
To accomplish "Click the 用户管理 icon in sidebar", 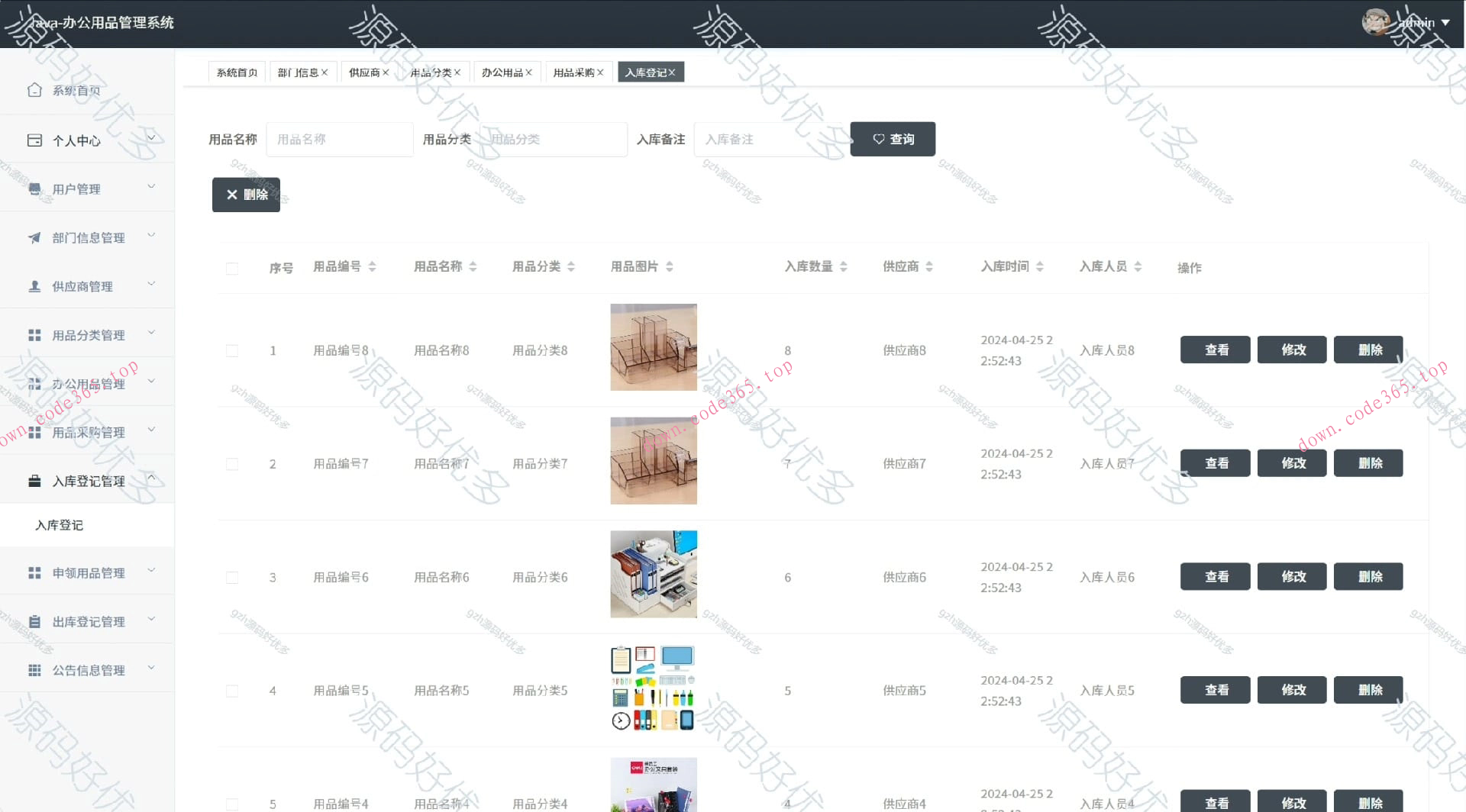I will 34,188.
